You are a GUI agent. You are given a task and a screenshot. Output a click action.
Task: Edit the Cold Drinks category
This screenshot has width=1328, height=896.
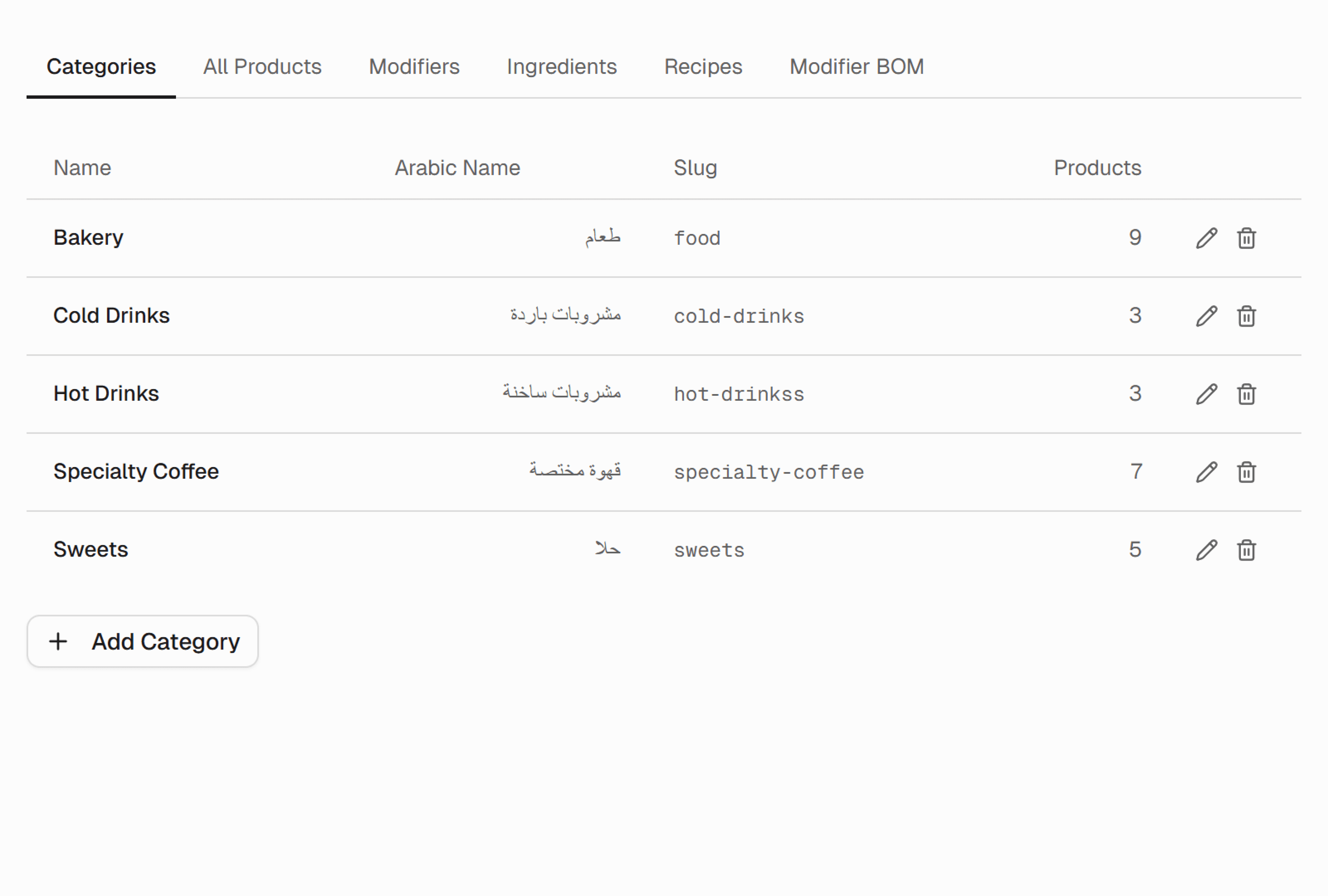(x=1206, y=316)
